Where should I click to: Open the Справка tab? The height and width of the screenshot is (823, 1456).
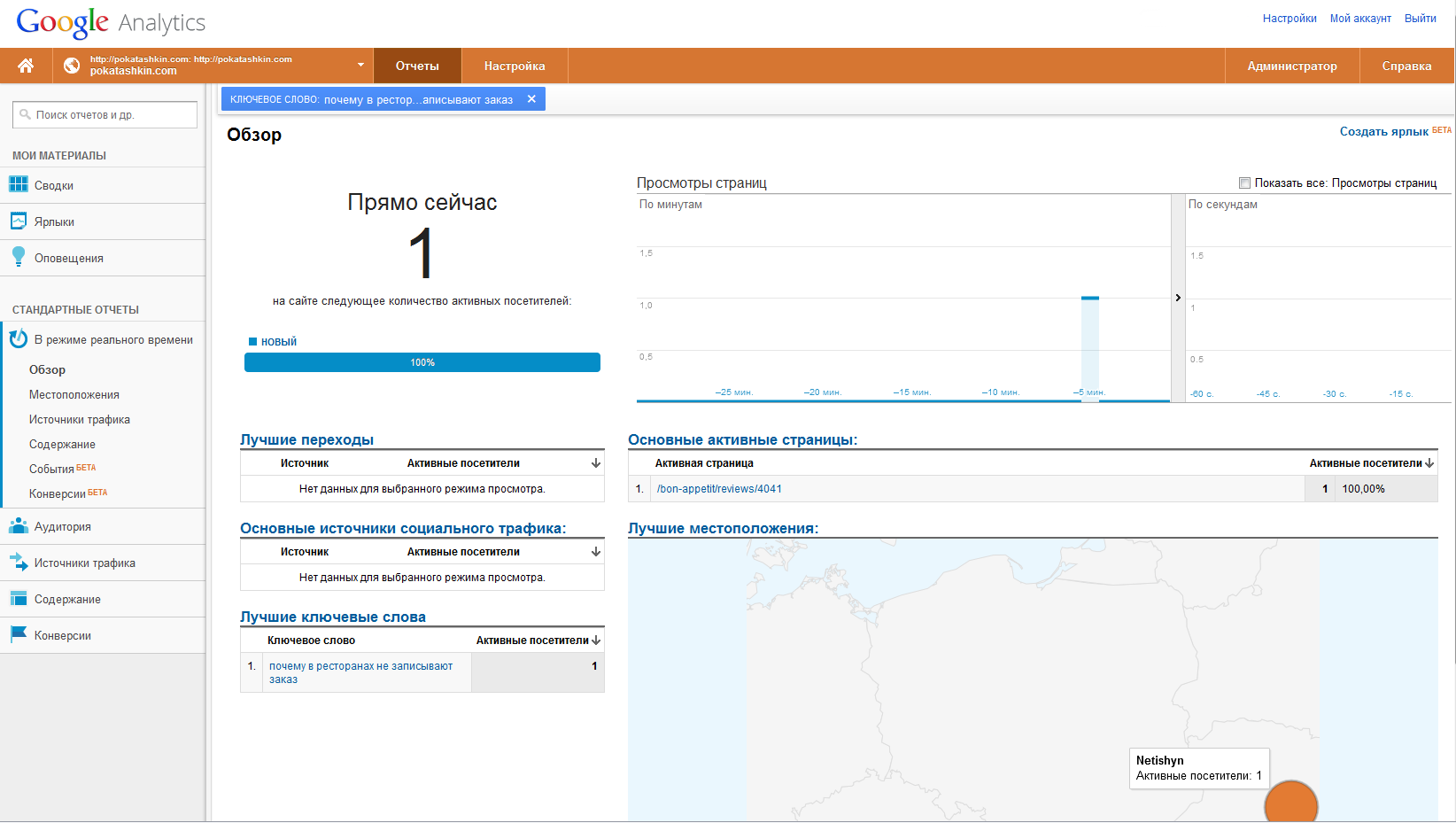click(x=1406, y=66)
